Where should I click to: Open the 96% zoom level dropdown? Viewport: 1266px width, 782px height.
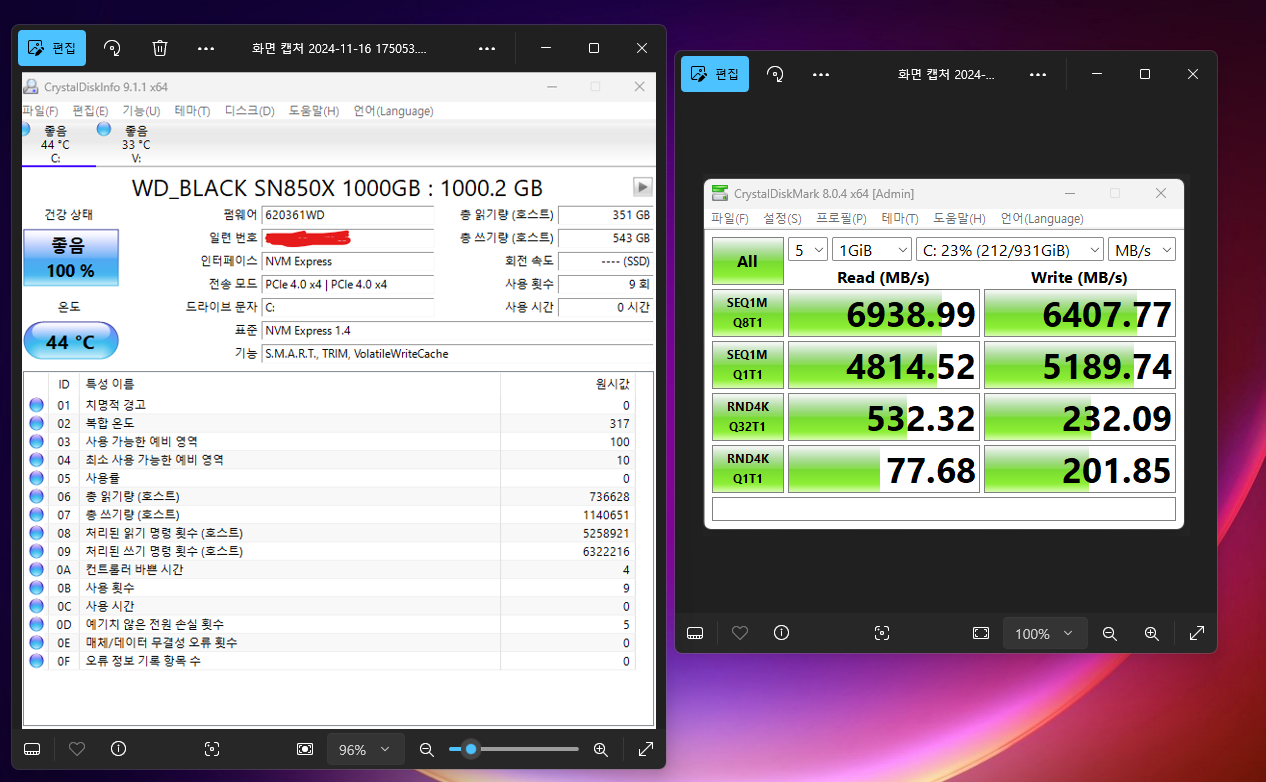(364, 749)
